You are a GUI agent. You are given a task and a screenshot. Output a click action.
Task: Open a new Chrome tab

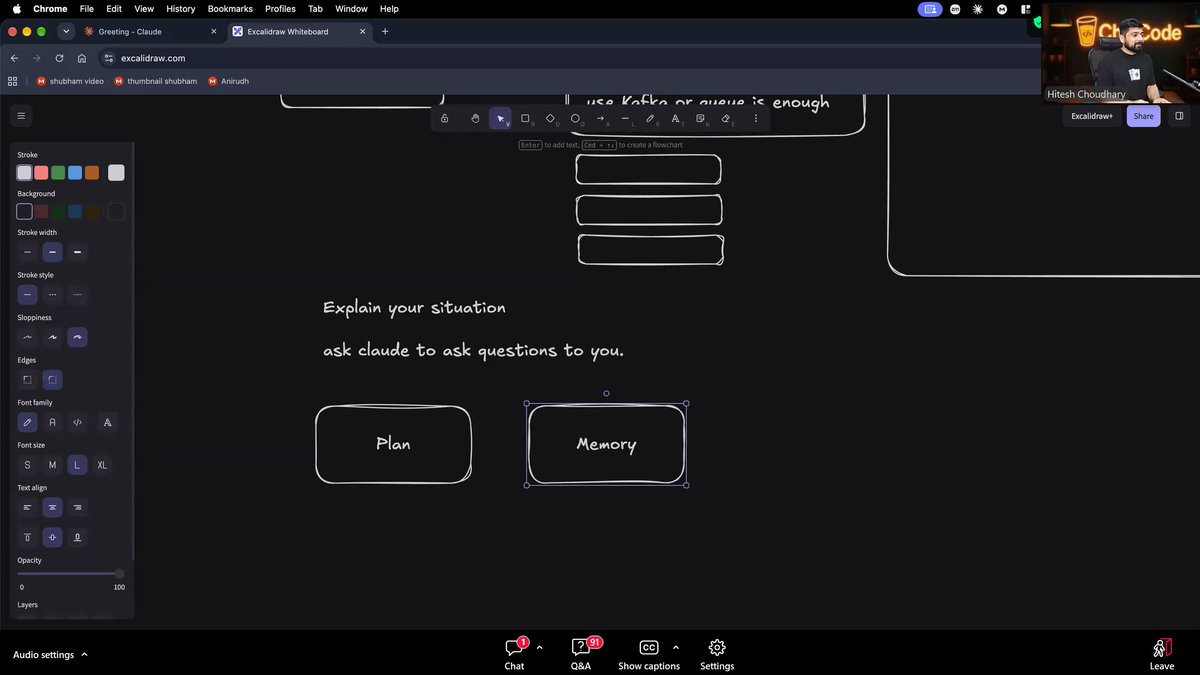click(385, 31)
